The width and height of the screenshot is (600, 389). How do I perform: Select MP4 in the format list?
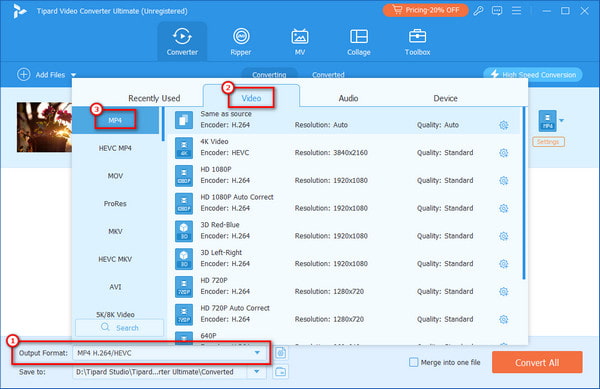(115, 120)
